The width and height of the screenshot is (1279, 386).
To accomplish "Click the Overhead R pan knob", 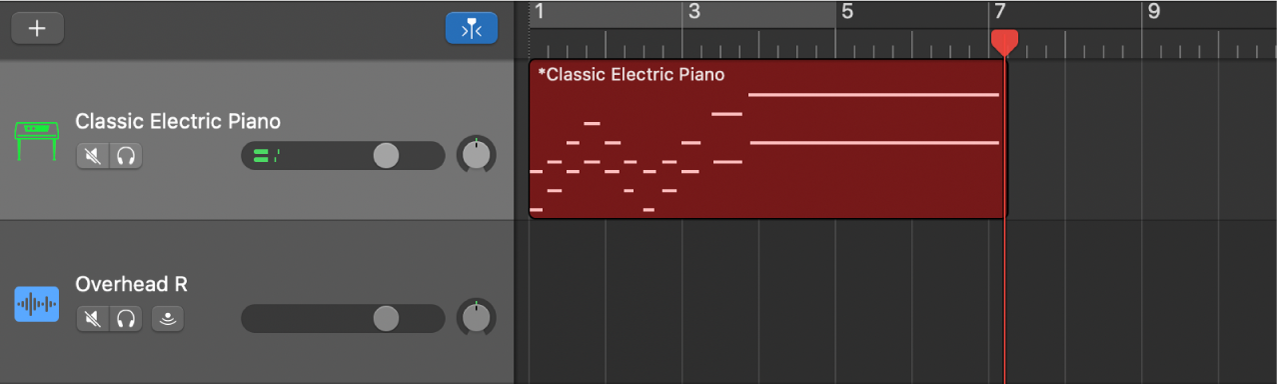I will [476, 318].
